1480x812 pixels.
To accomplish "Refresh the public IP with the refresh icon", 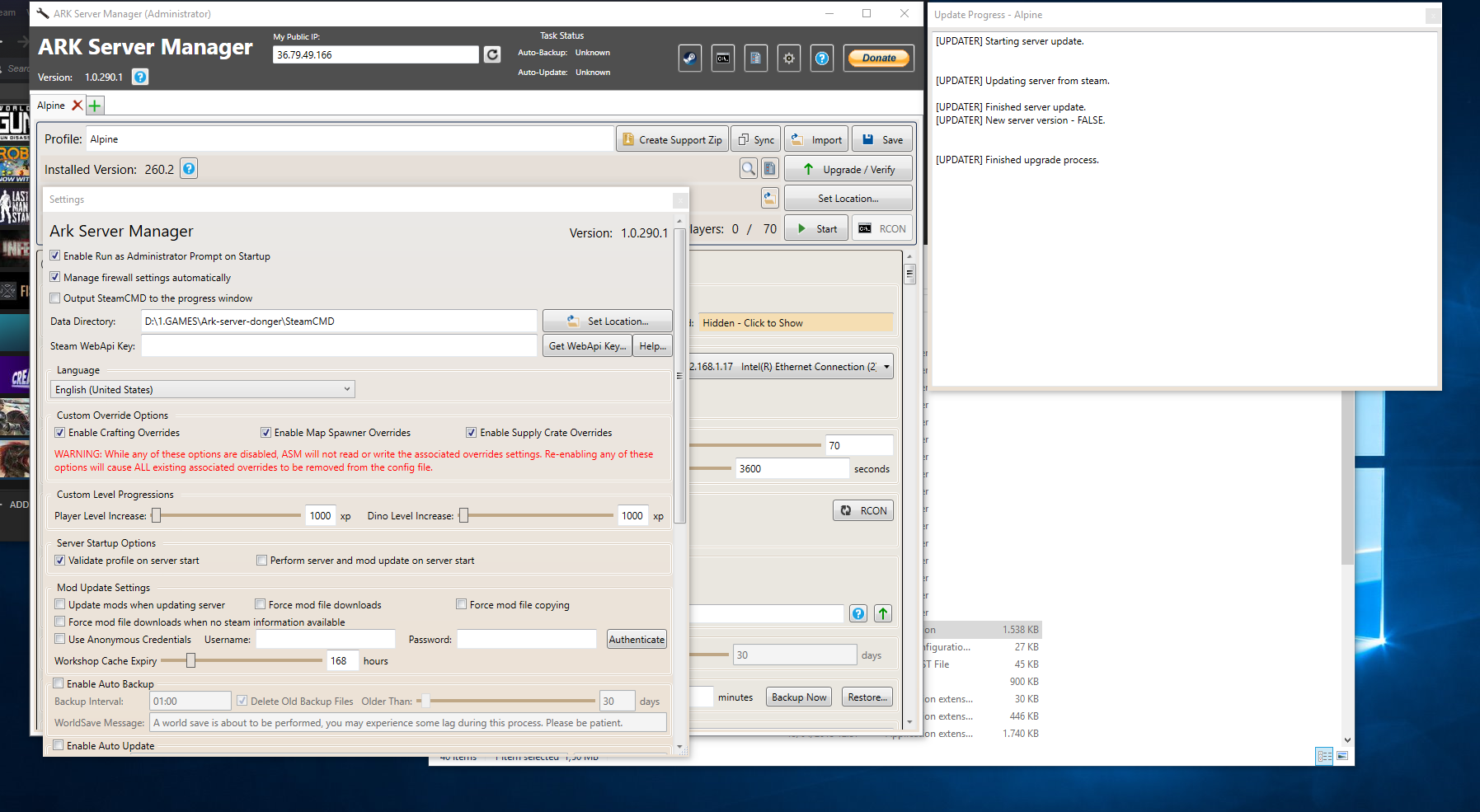I will pos(492,54).
